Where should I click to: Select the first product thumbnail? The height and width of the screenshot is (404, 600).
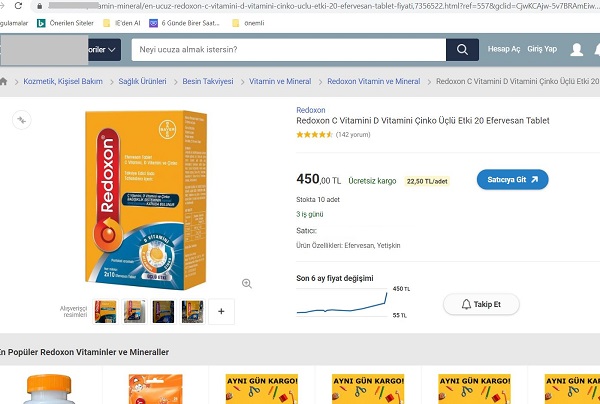point(105,311)
